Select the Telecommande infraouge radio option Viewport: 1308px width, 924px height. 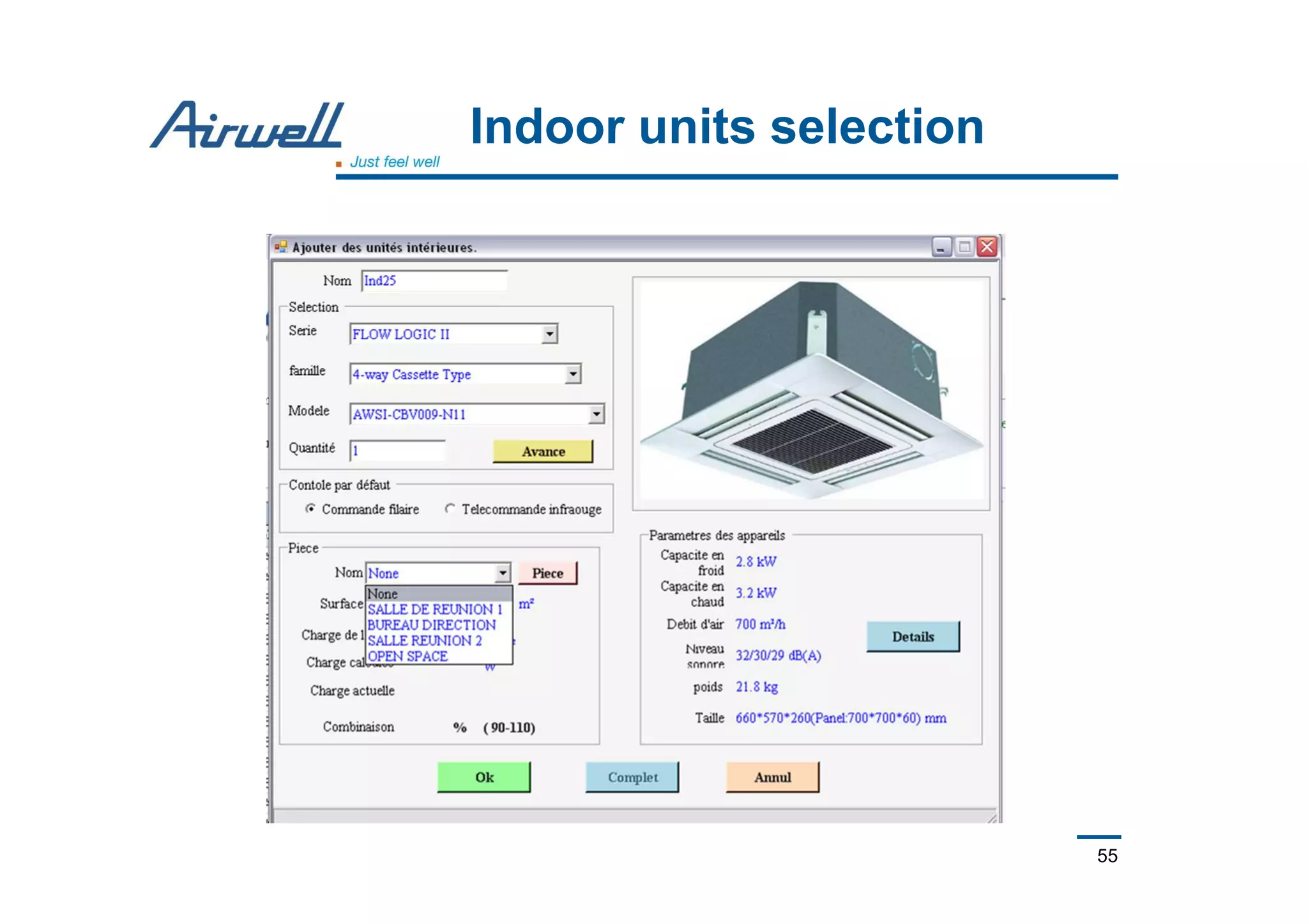(450, 509)
